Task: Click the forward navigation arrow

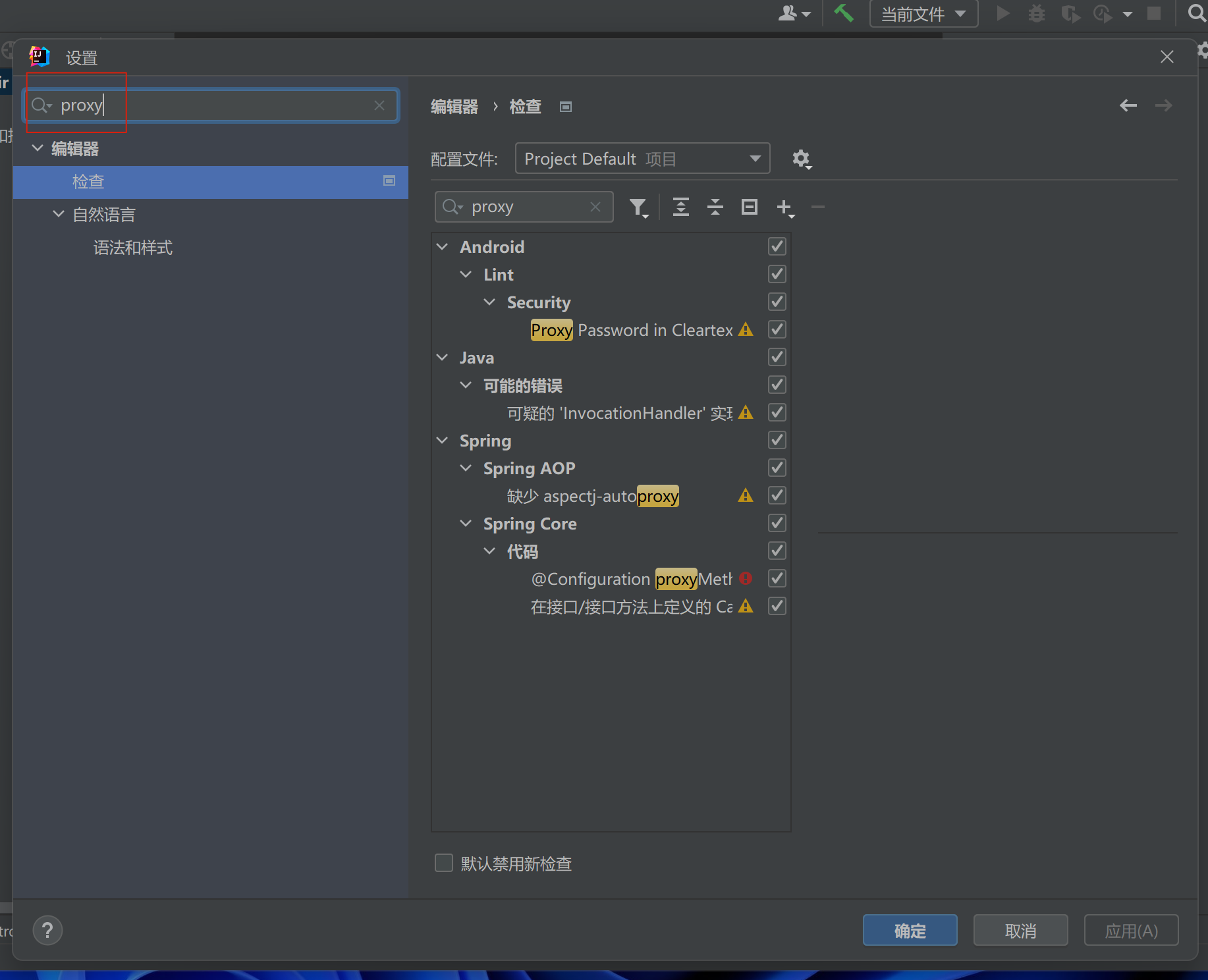Action: click(x=1164, y=105)
